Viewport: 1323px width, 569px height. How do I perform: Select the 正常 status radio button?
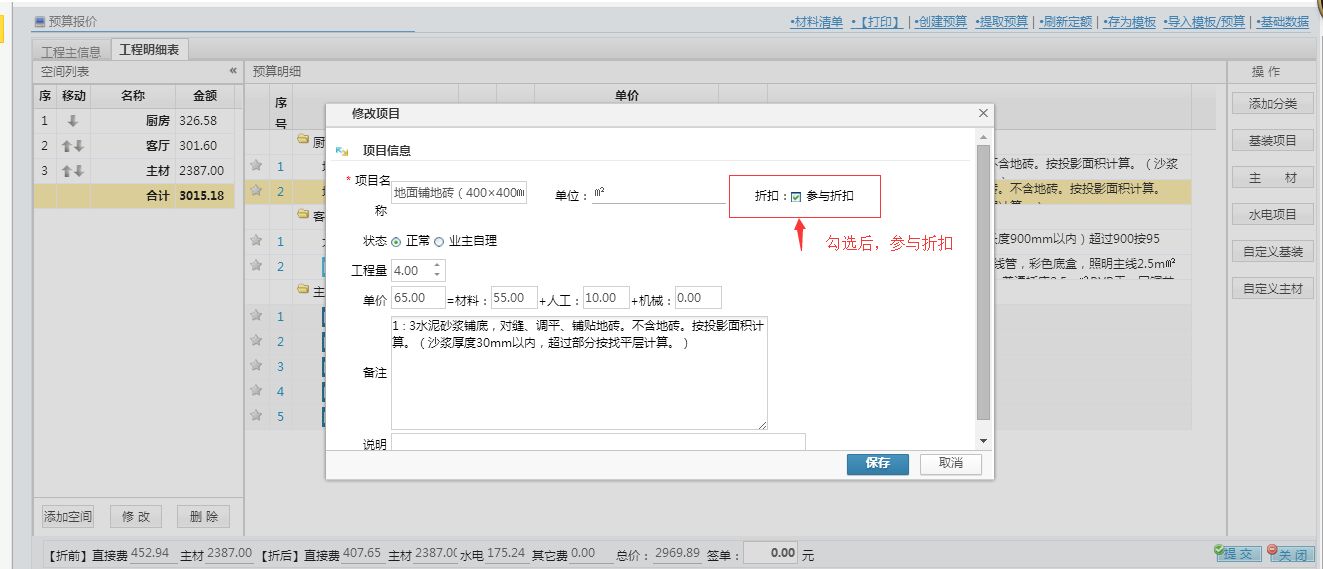pyautogui.click(x=396, y=242)
